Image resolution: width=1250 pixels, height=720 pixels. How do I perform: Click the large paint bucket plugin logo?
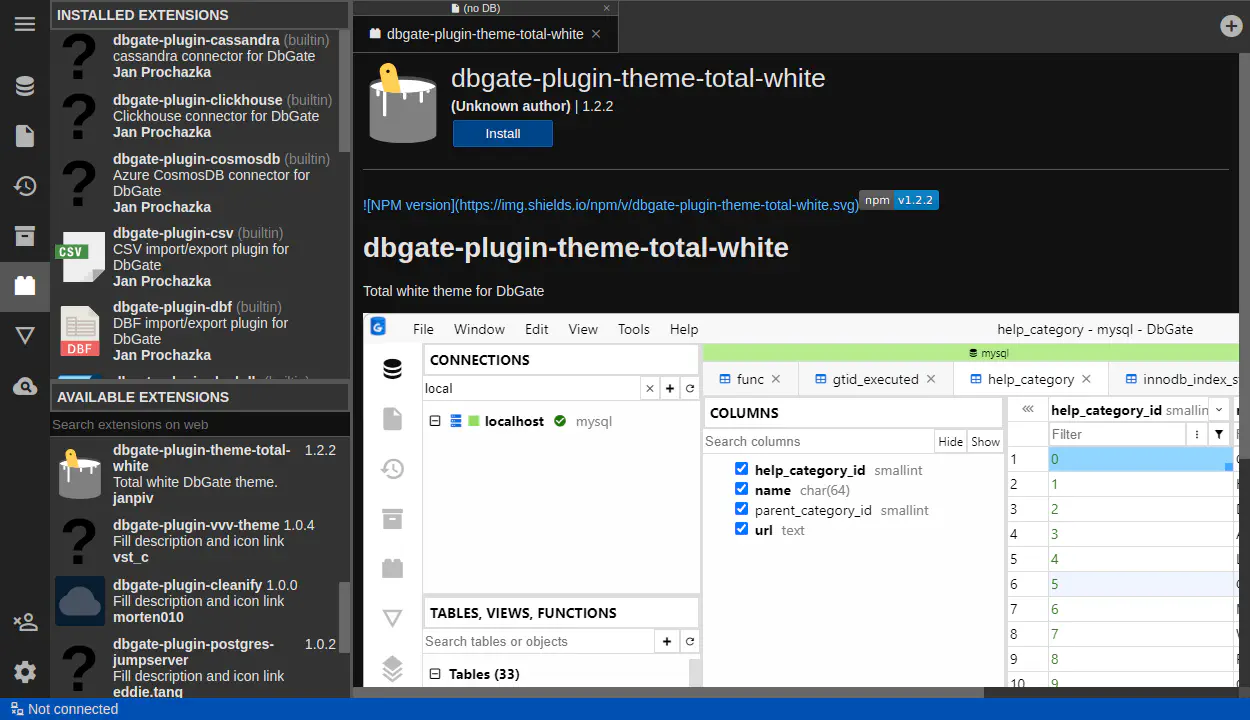403,103
